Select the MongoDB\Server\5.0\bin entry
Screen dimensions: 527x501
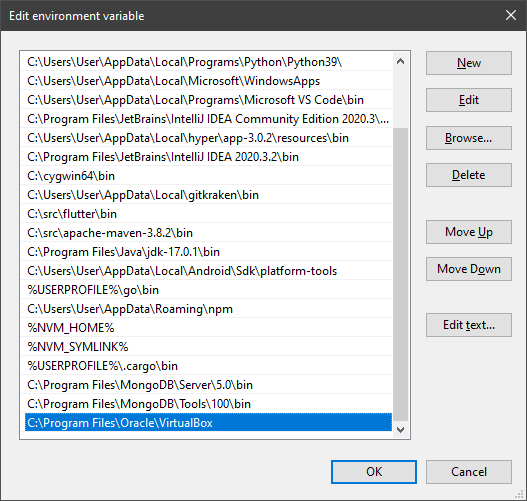coord(207,385)
